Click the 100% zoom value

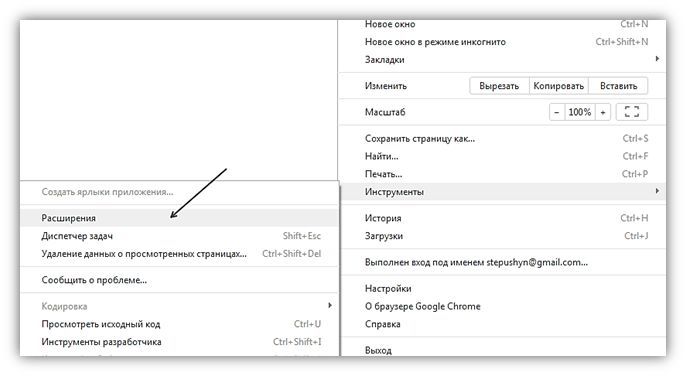pyautogui.click(x=580, y=112)
